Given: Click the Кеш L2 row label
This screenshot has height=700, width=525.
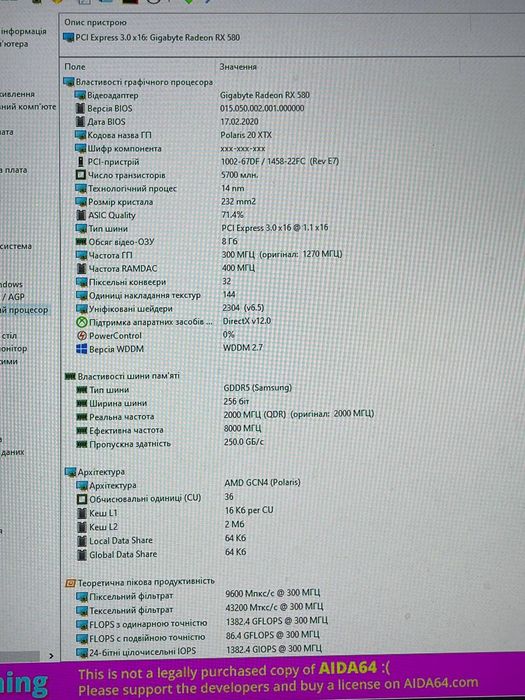Looking at the screenshot, I should 104,527.
